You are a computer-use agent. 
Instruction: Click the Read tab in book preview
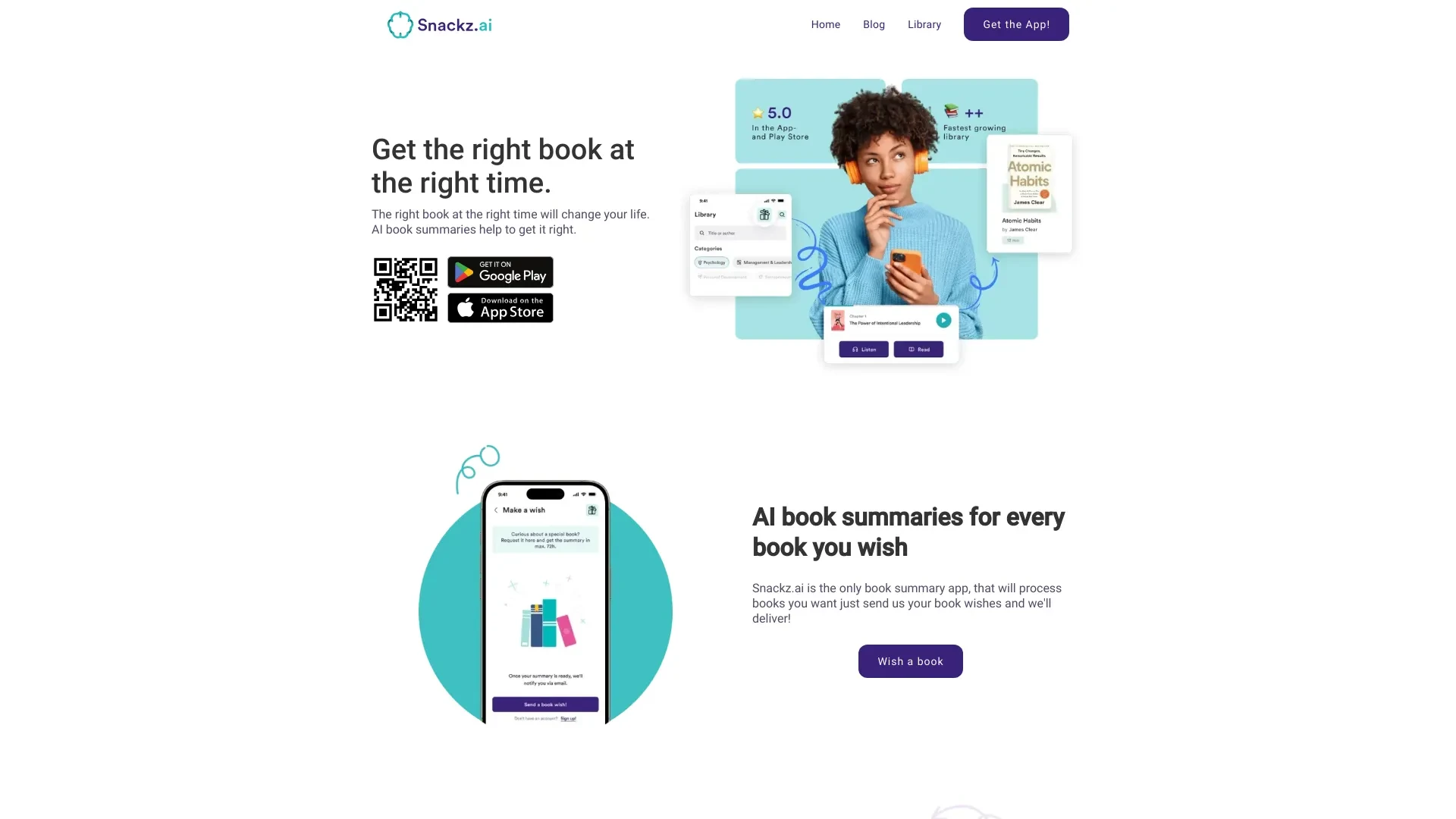click(918, 349)
